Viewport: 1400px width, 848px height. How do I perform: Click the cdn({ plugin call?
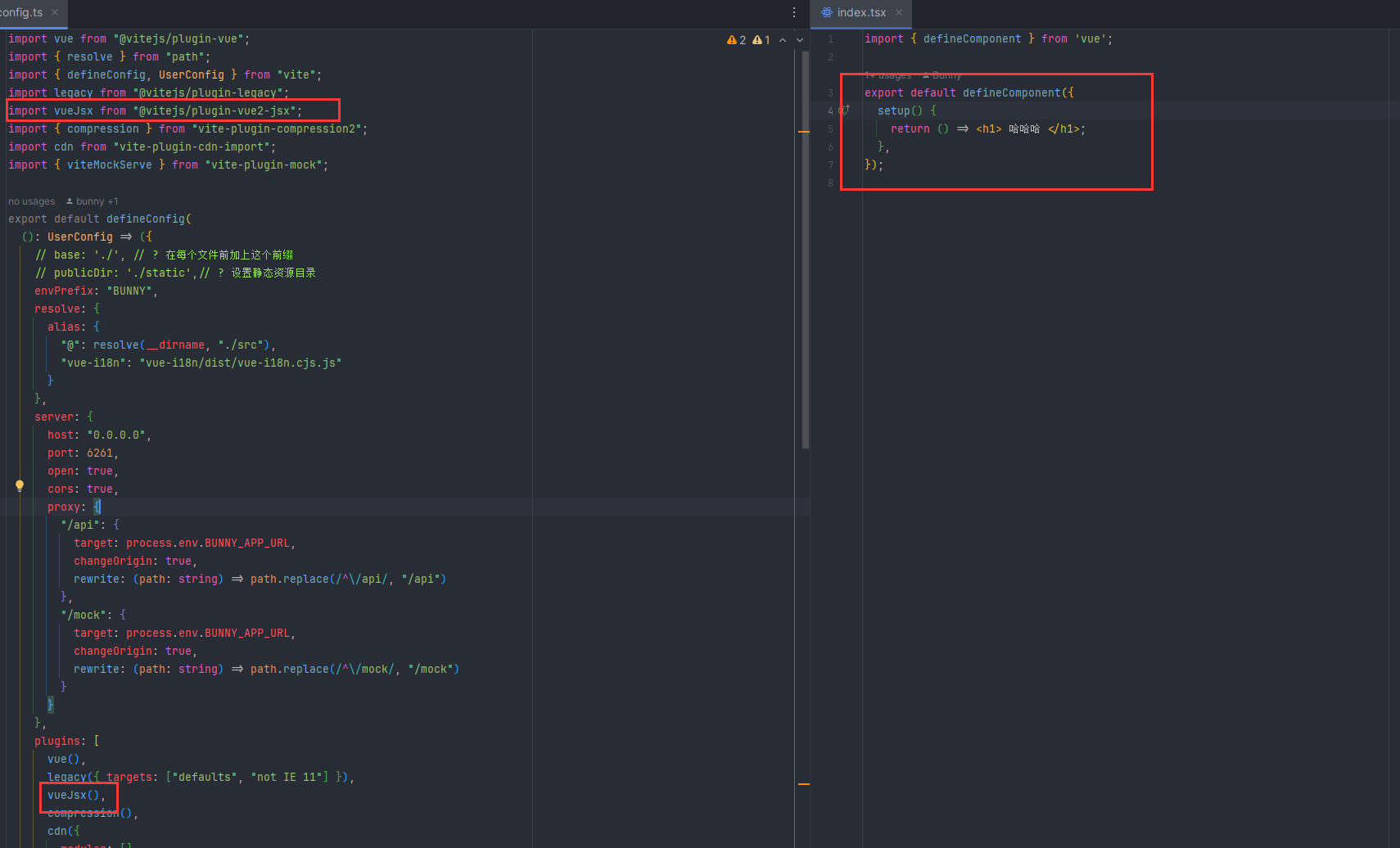coord(64,832)
